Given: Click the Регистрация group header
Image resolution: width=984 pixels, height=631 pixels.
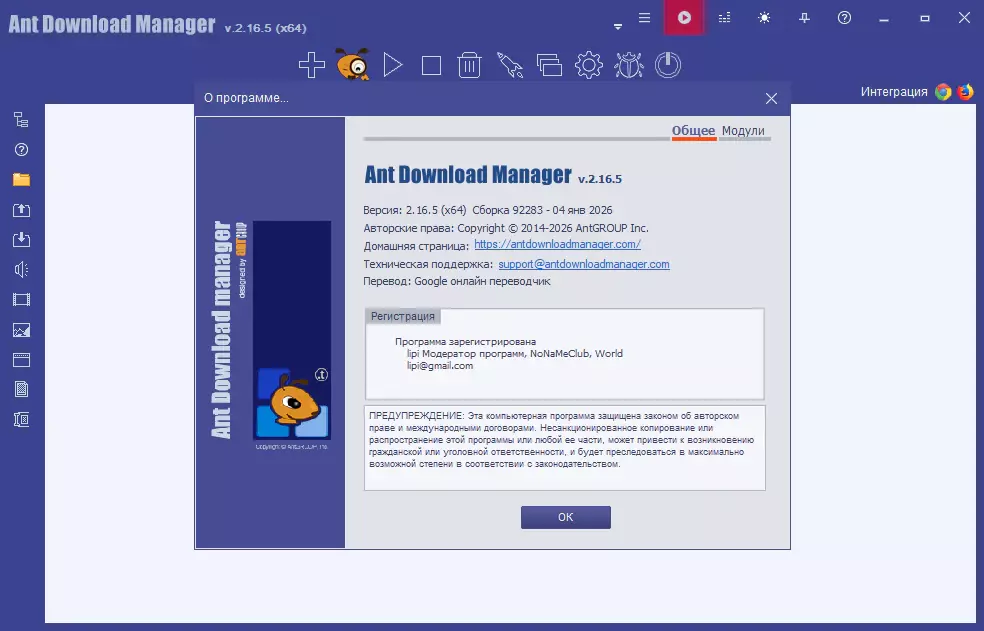Looking at the screenshot, I should tap(403, 316).
